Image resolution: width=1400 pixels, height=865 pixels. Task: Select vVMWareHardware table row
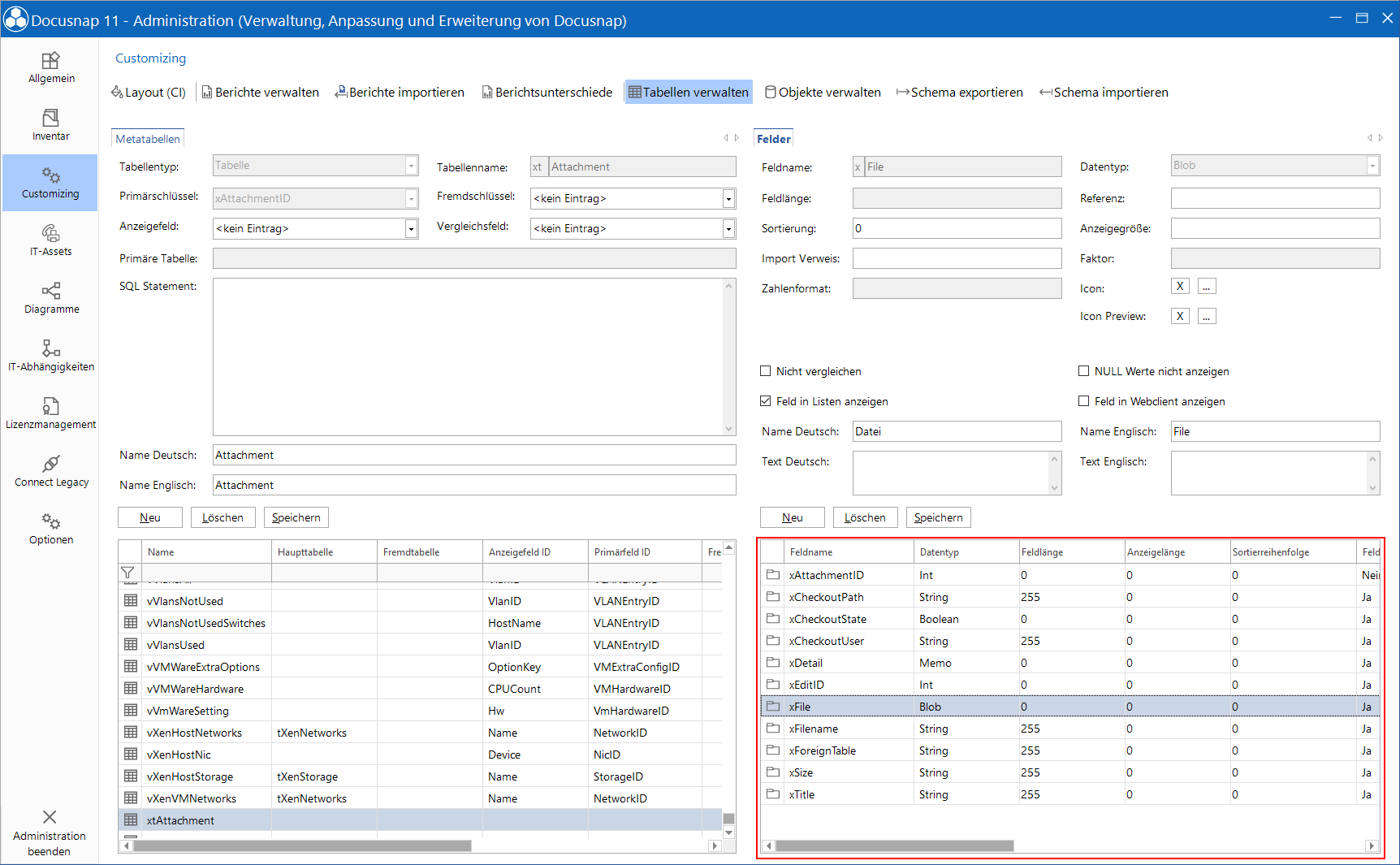click(421, 689)
